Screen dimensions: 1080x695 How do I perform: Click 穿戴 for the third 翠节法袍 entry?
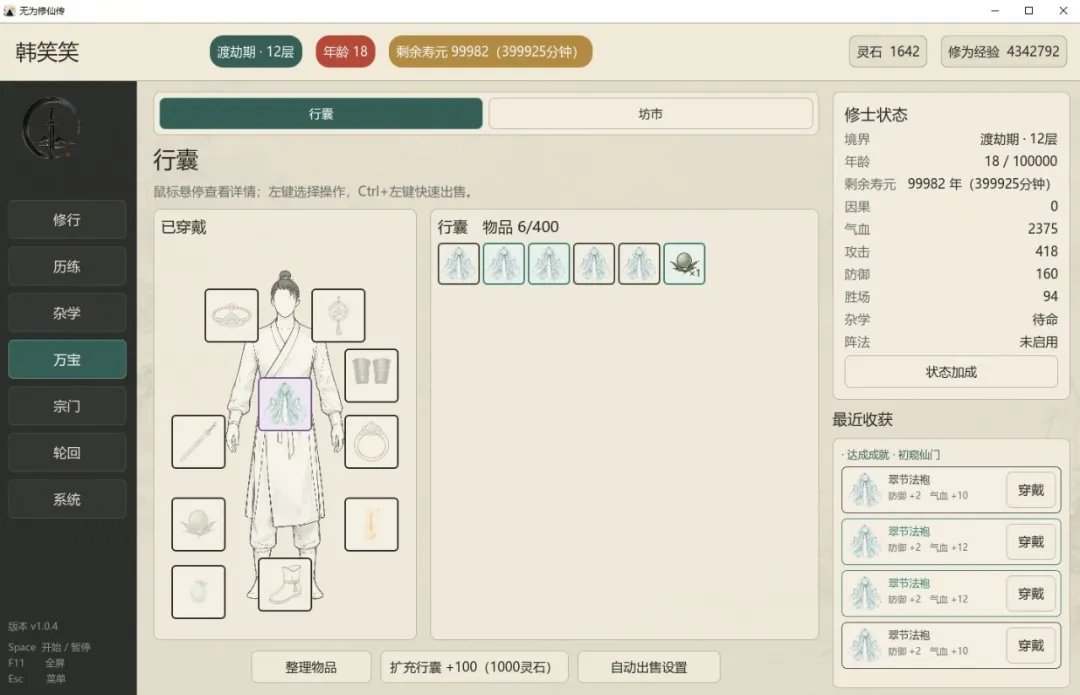(x=1031, y=594)
